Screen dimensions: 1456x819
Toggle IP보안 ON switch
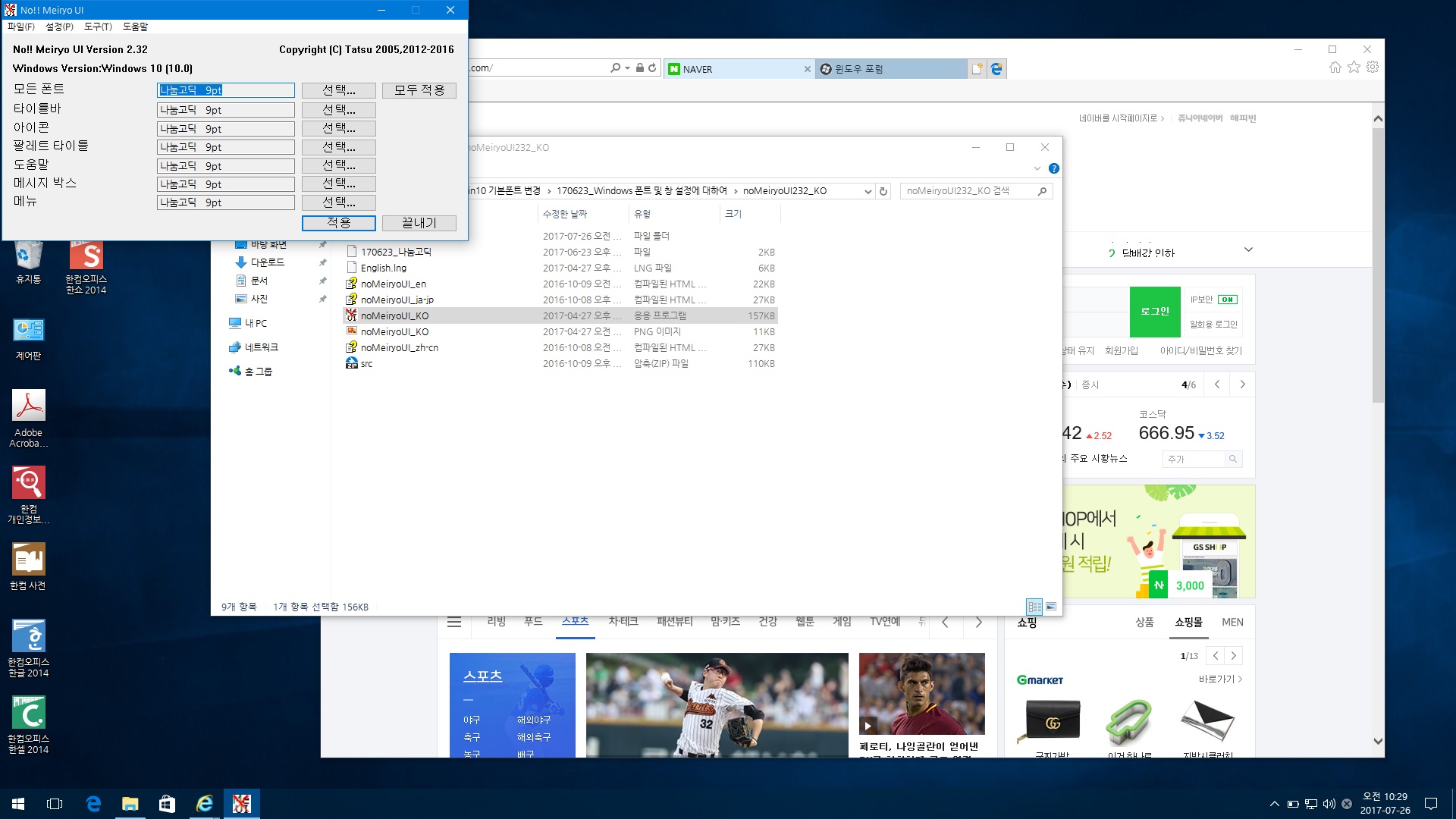point(1227,300)
